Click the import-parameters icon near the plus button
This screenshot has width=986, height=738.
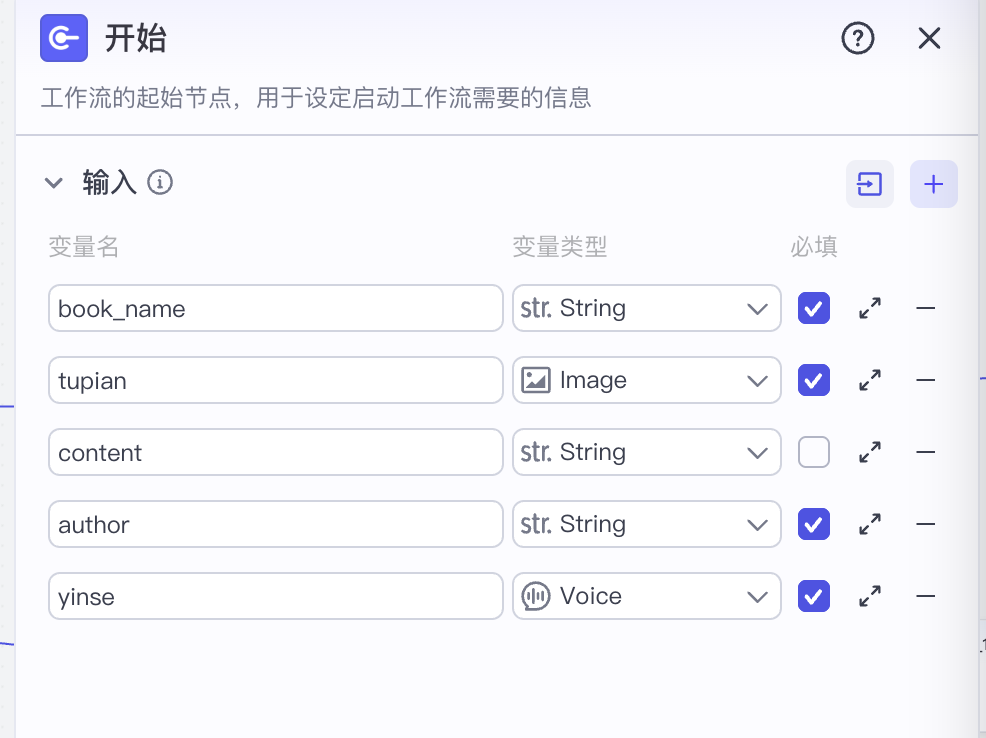point(869,184)
